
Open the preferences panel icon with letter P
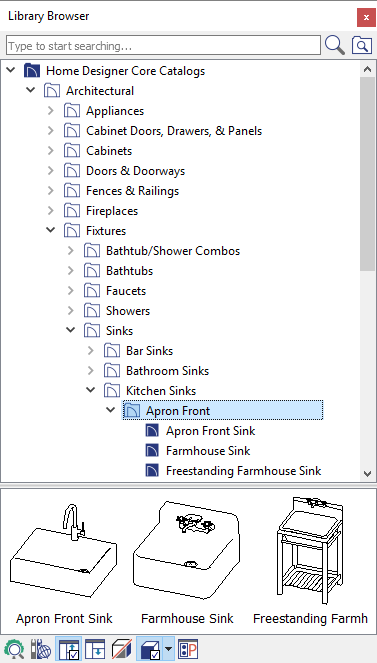(x=188, y=649)
